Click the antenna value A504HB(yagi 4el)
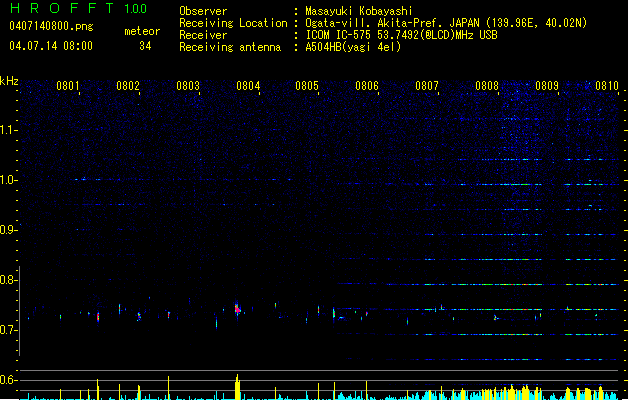The width and height of the screenshot is (629, 400). point(353,47)
